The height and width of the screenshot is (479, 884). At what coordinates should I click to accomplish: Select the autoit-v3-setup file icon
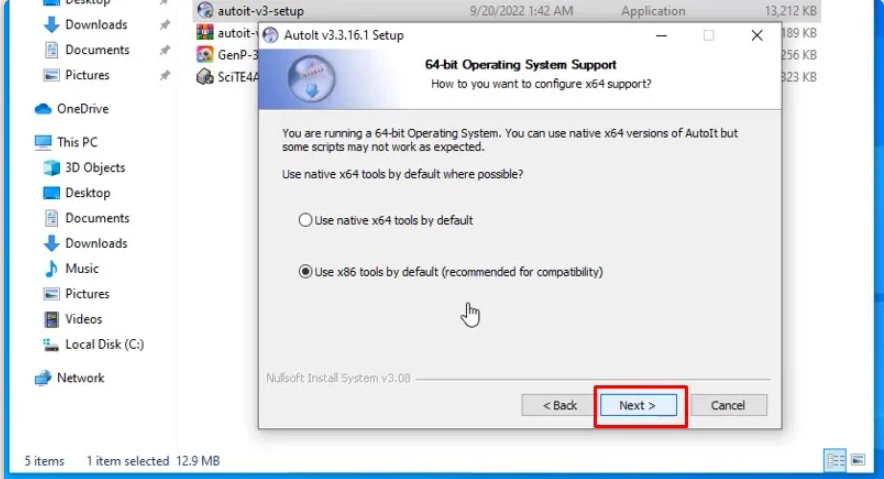click(x=205, y=10)
